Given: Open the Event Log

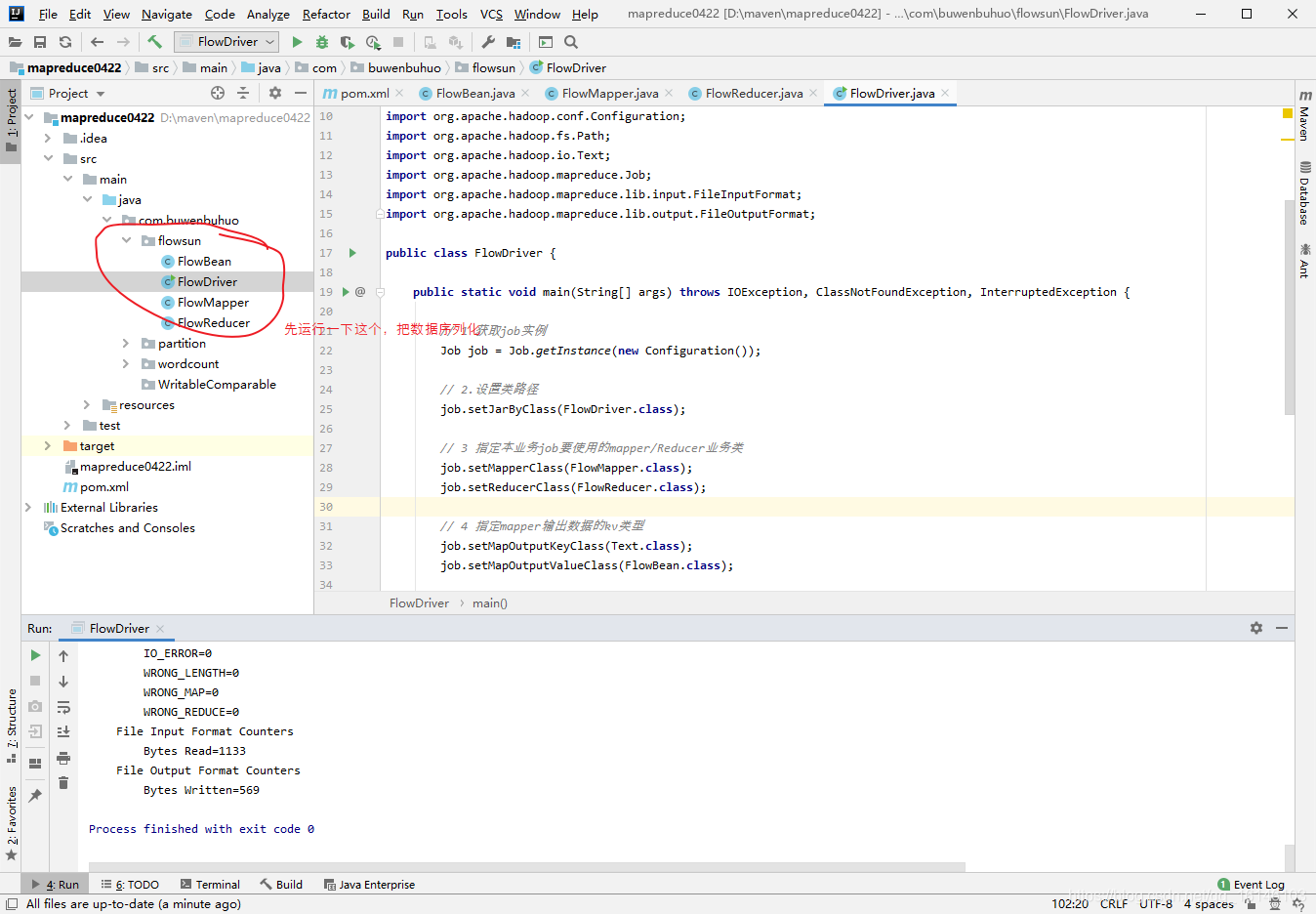Looking at the screenshot, I should click(1252, 885).
